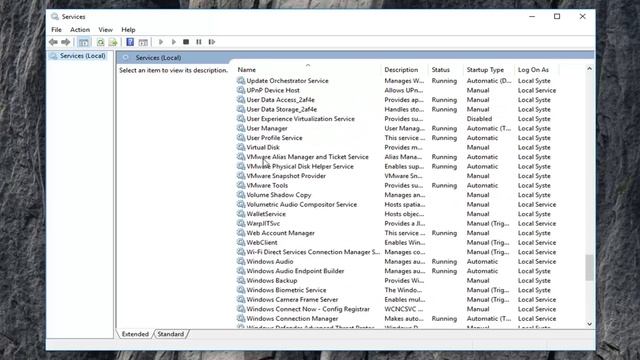Click the Forward arrow toolbar icon
Image resolution: width=640 pixels, height=360 pixels.
(x=66, y=42)
